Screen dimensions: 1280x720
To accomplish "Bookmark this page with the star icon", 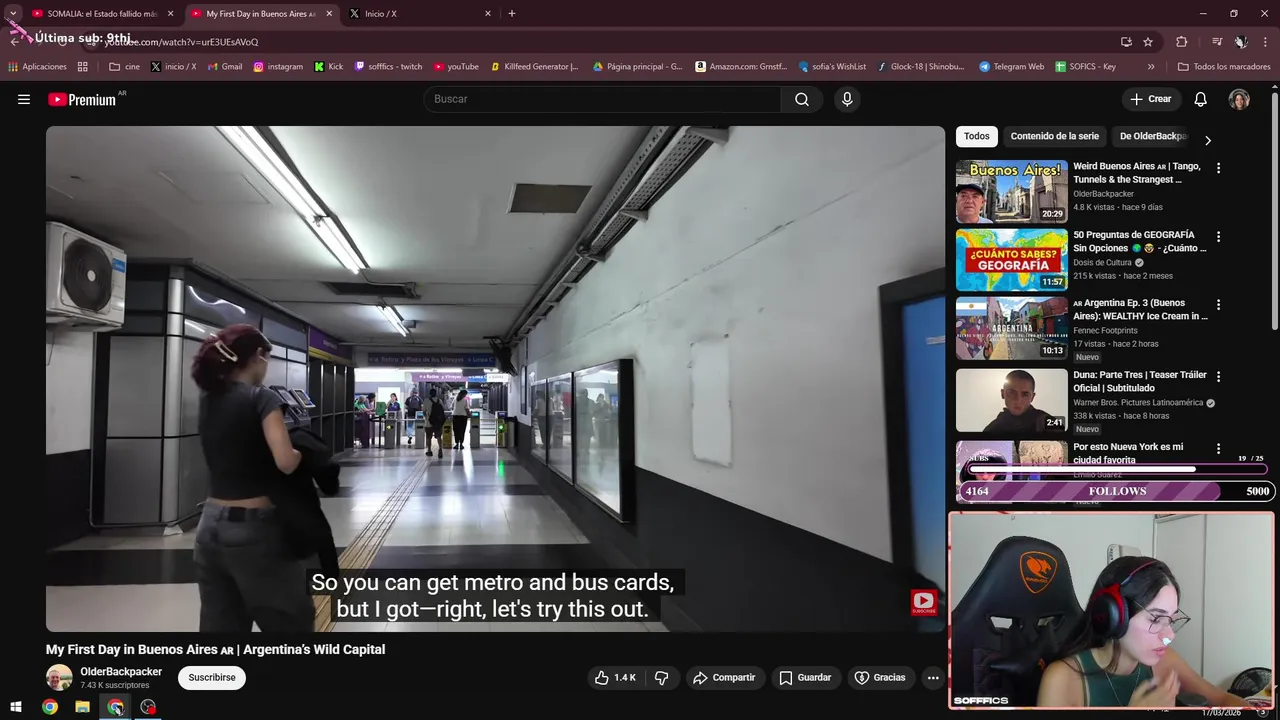I will (1148, 42).
